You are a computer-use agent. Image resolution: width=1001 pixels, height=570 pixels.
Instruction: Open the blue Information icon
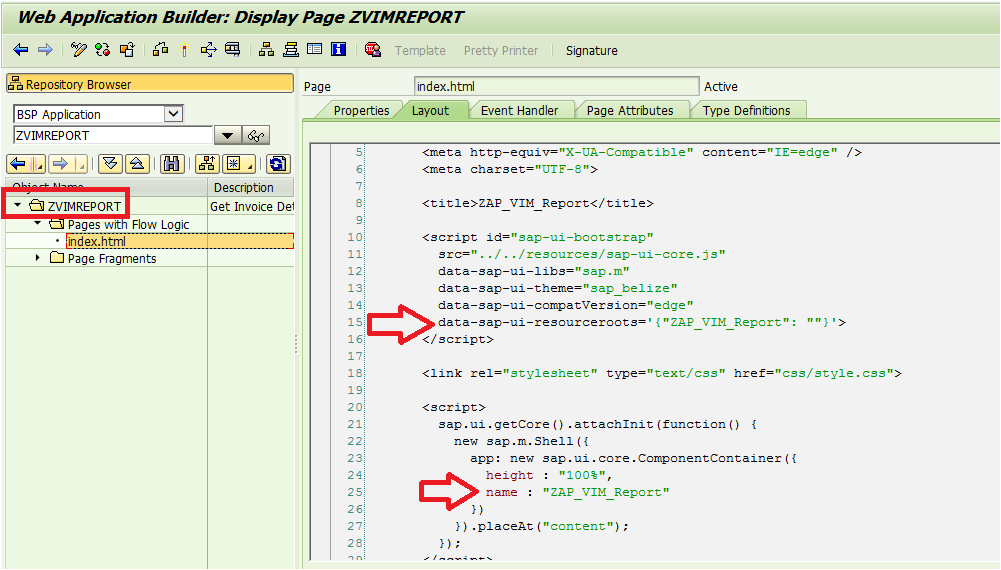coord(338,50)
